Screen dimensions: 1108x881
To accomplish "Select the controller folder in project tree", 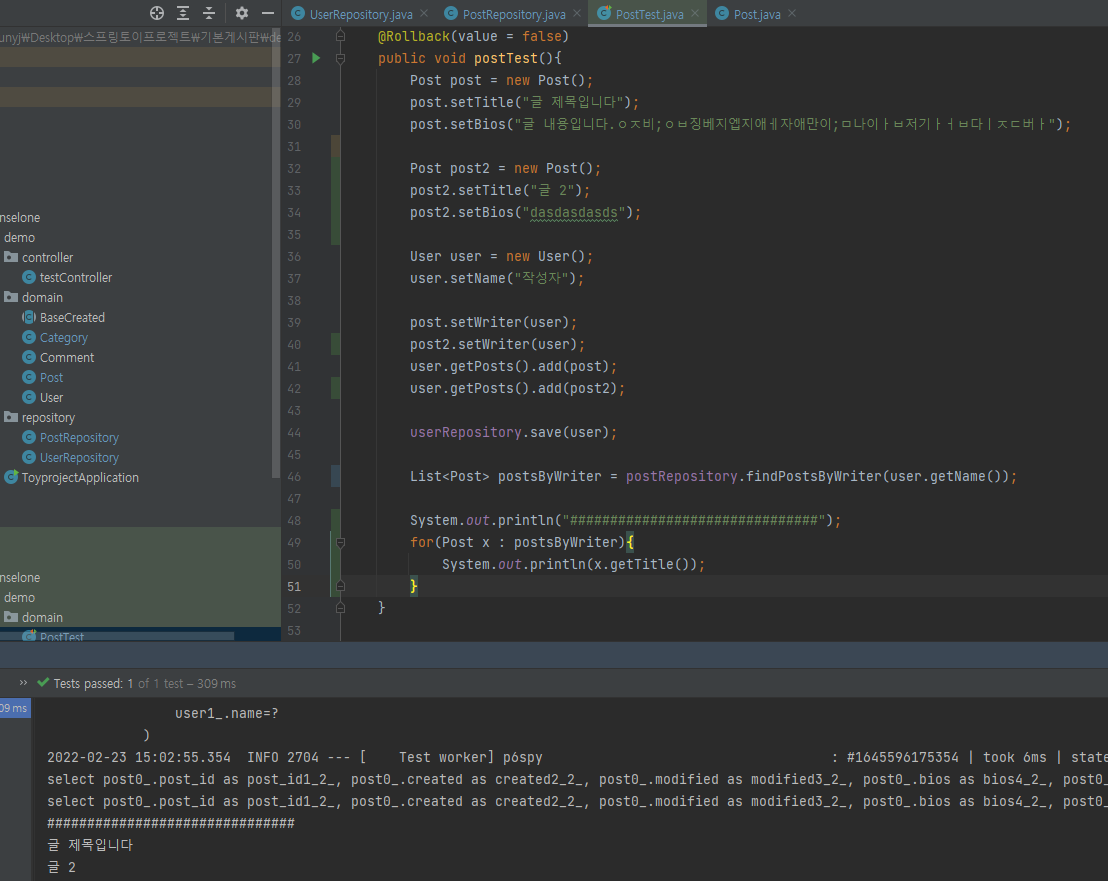I will pos(47,257).
